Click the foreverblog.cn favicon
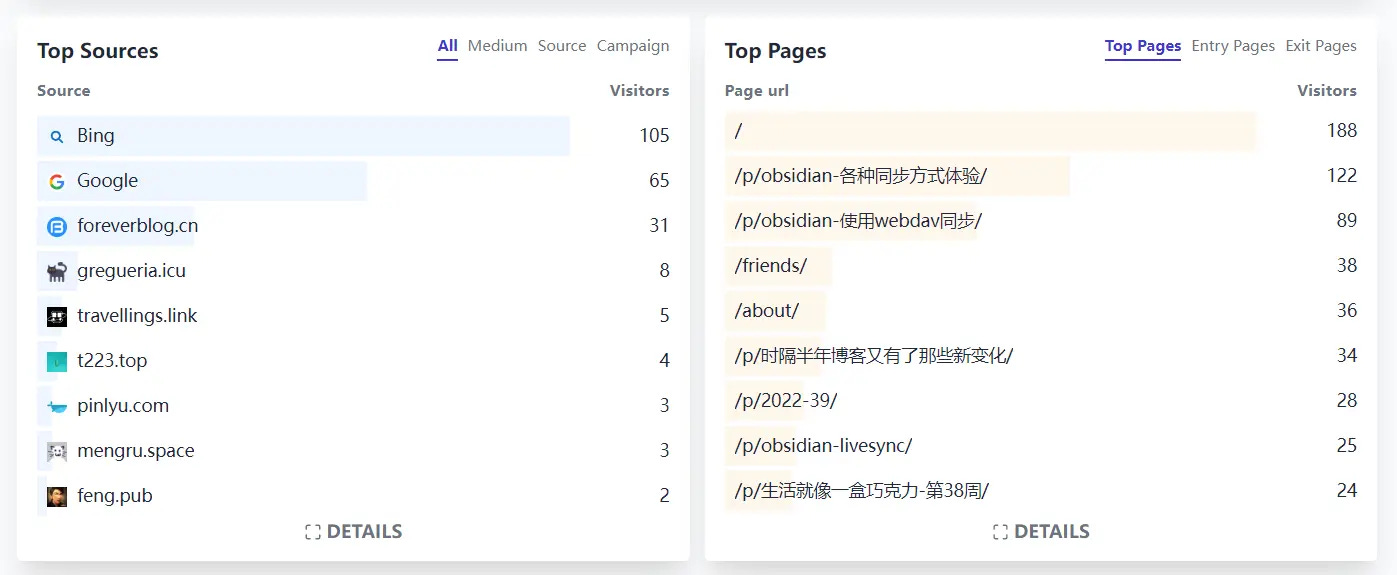The image size is (1397, 575). coord(57,227)
